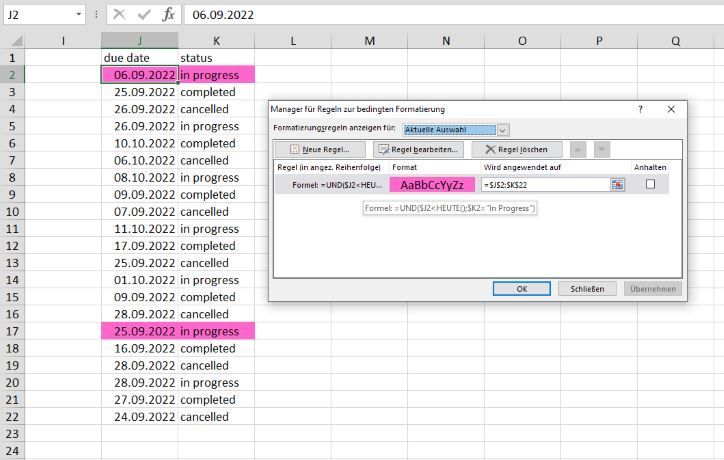The image size is (724, 460).
Task: Click pink 'in progress' cell in row 17
Action: click(216, 331)
